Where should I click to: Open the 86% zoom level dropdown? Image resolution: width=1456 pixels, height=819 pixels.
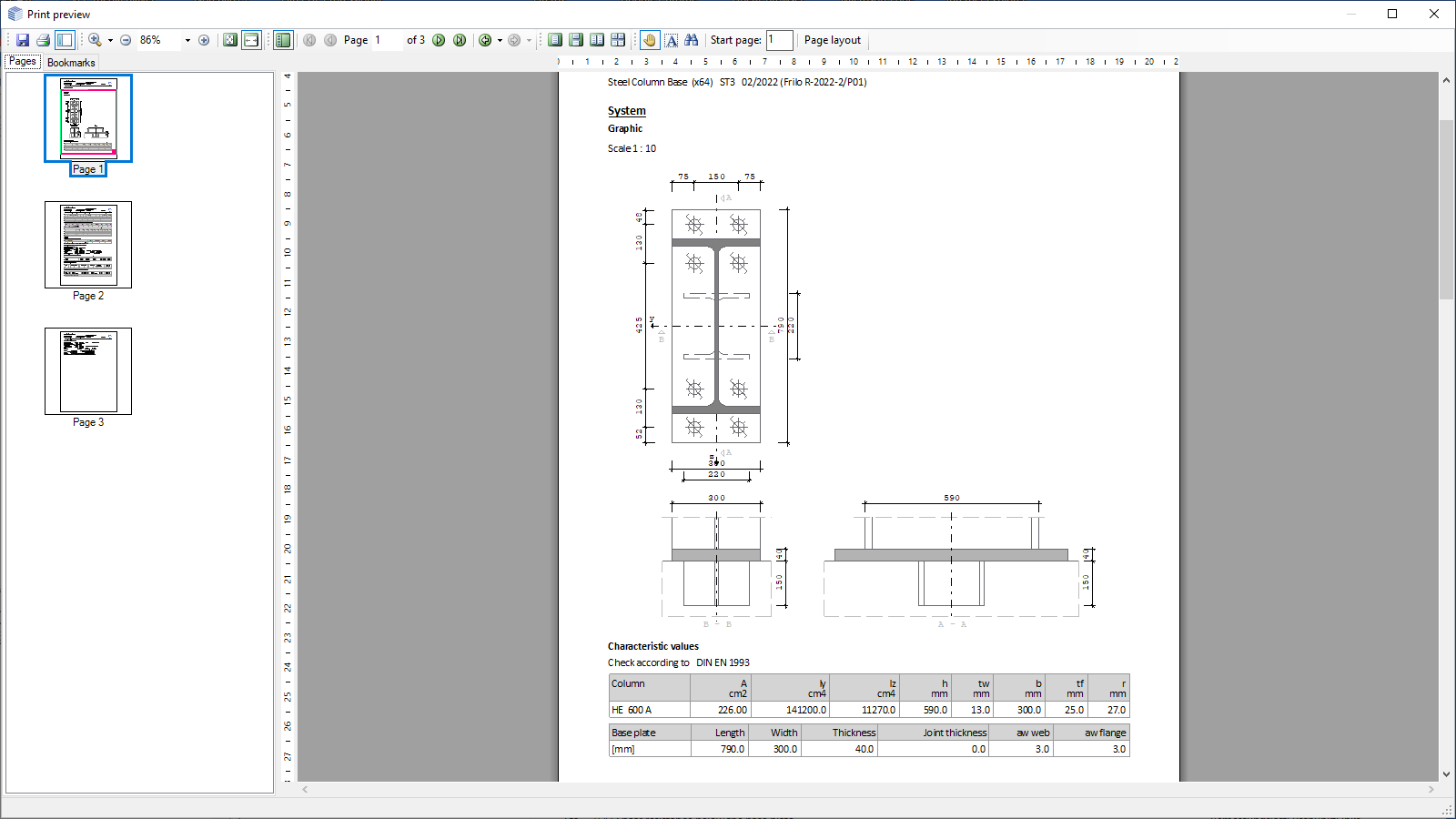[x=187, y=40]
